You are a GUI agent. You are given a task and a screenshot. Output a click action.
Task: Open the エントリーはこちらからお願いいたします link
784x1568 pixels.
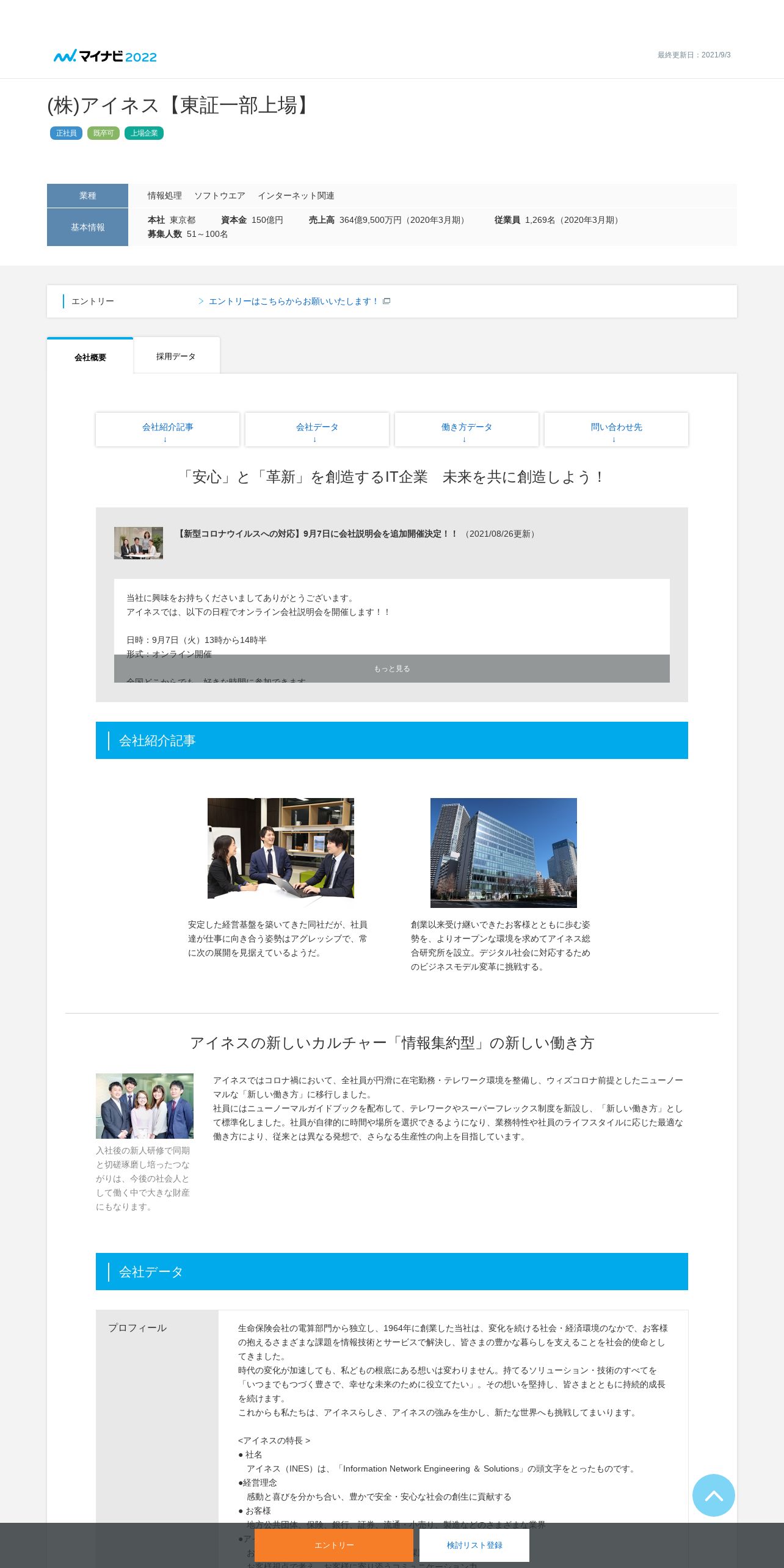[x=293, y=301]
